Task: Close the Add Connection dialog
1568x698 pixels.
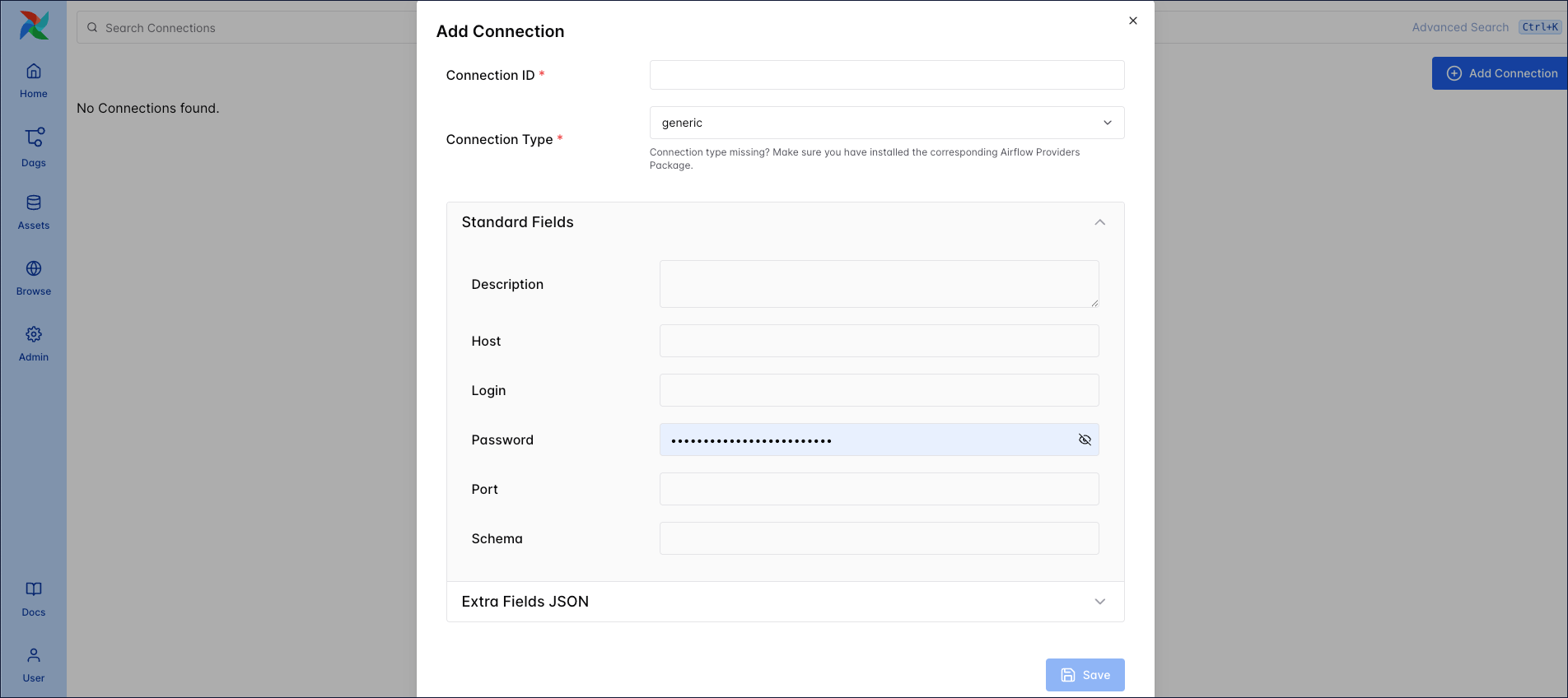Action: coord(1133,21)
